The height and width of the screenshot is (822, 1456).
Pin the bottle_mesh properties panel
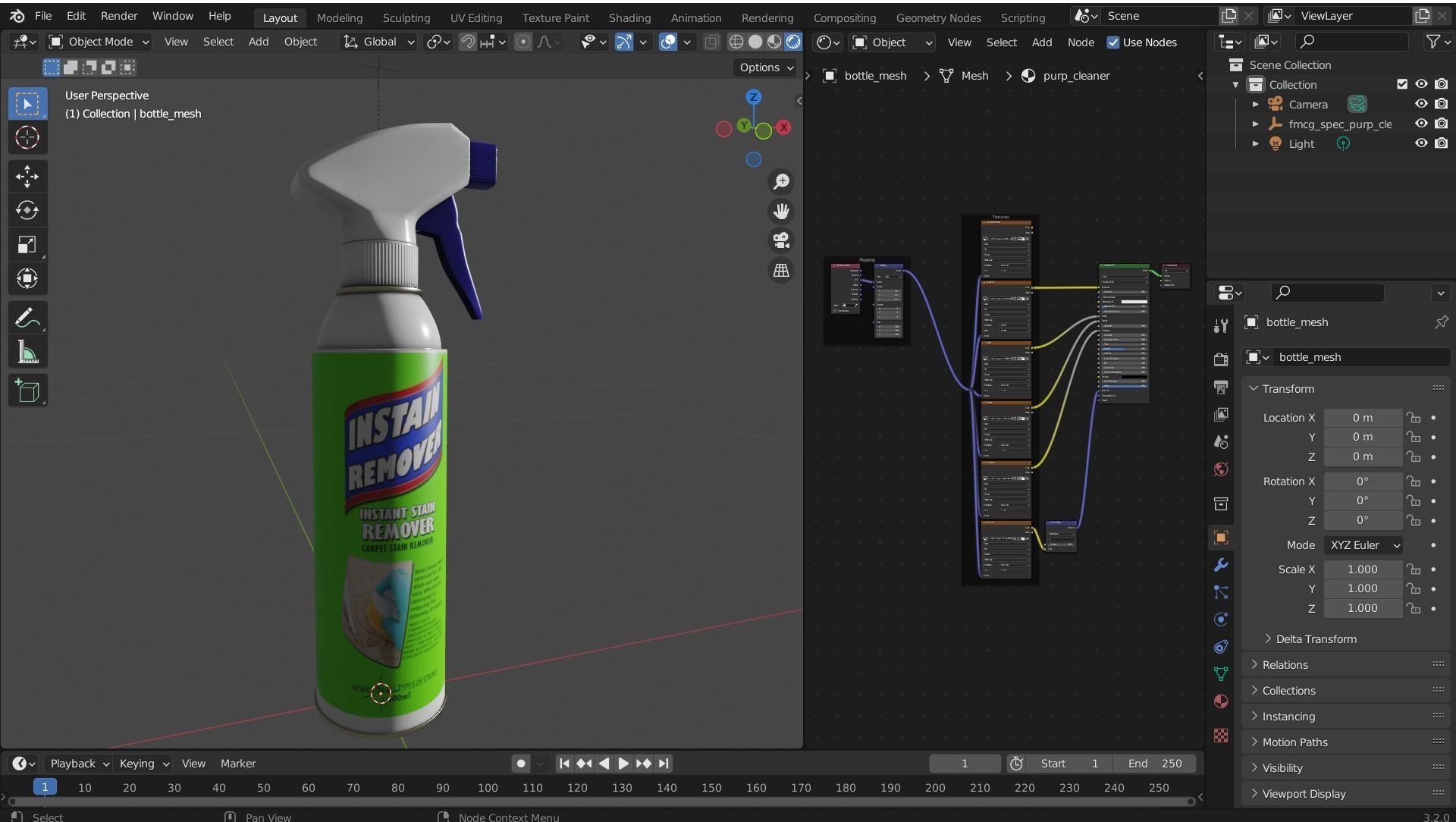tap(1441, 322)
